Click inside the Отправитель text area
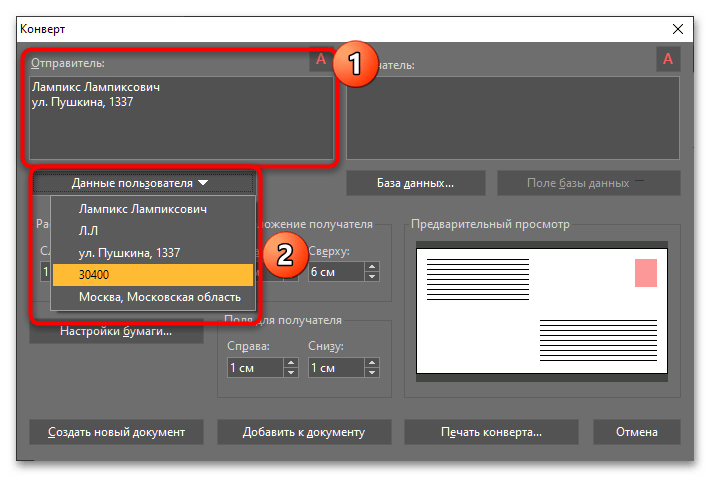The height and width of the screenshot is (477, 710). 180,125
